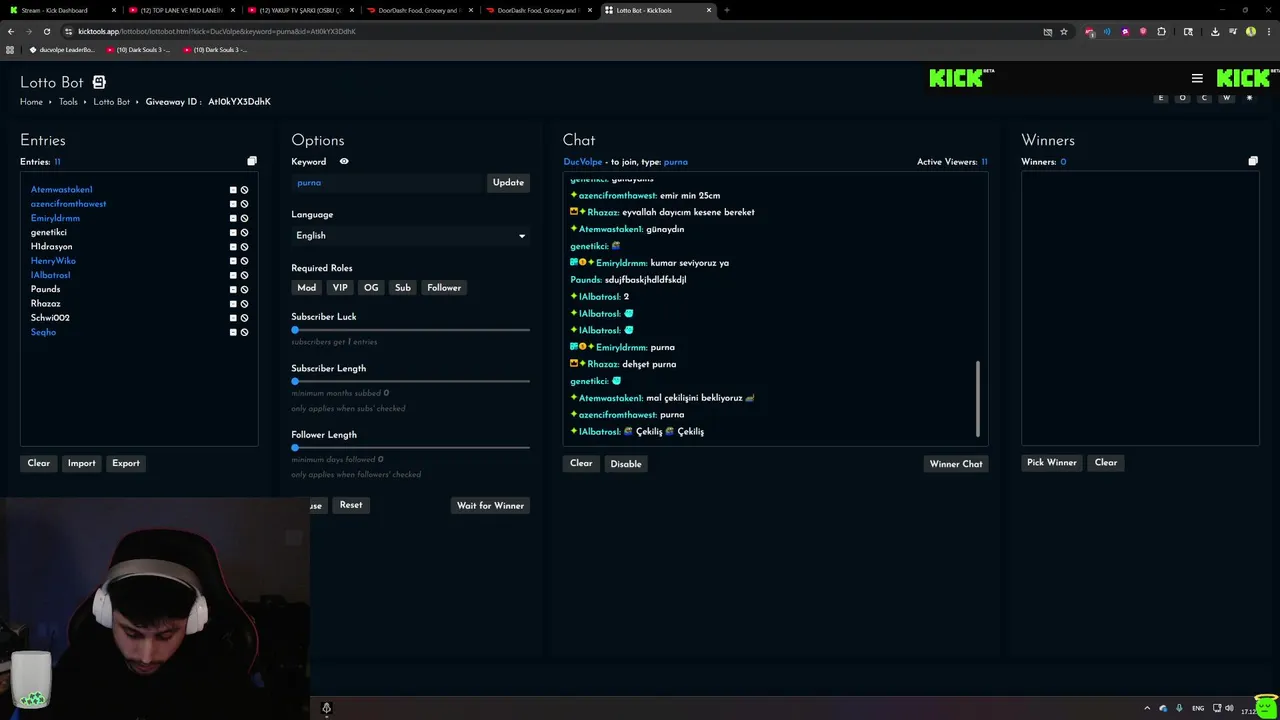Remove the Atemwastaken1 entry with the minus icon
The image size is (1280, 720).
233,190
